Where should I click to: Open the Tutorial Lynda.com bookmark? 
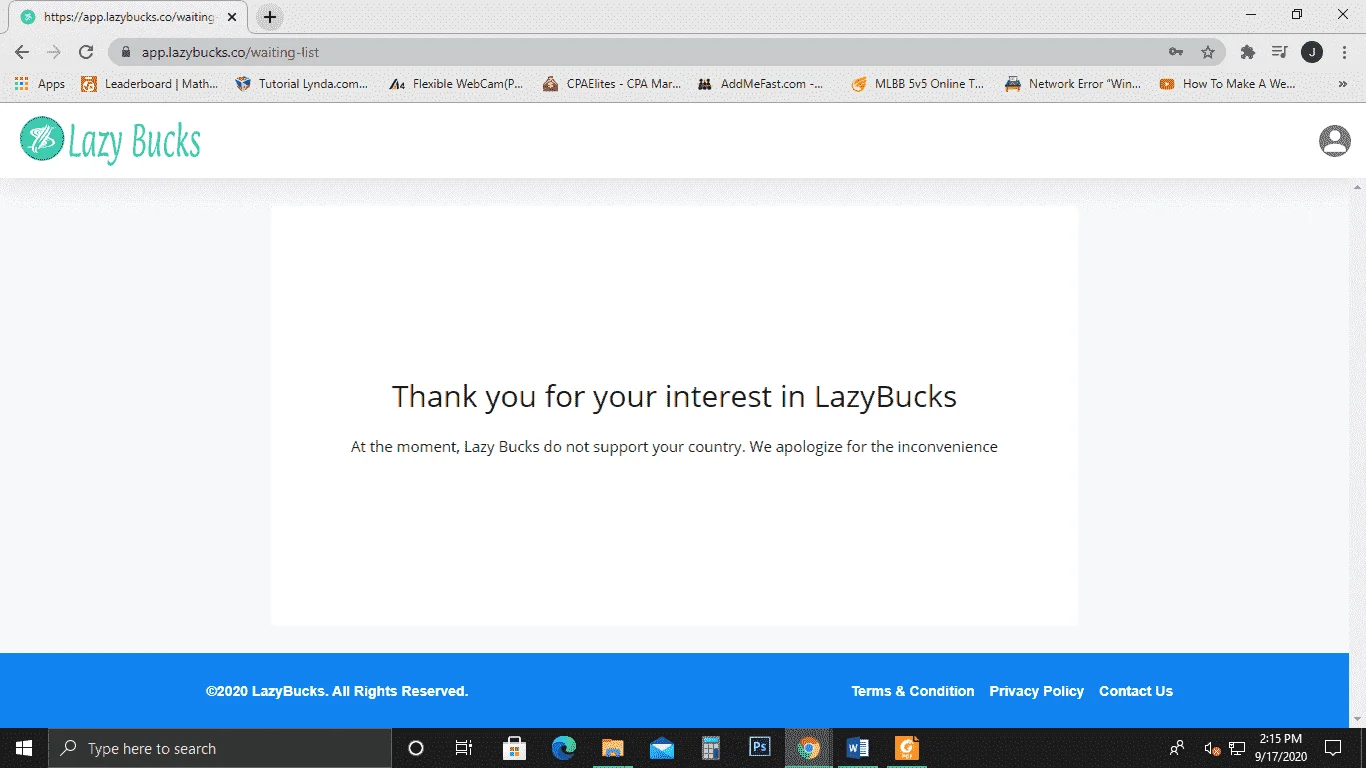coord(301,84)
